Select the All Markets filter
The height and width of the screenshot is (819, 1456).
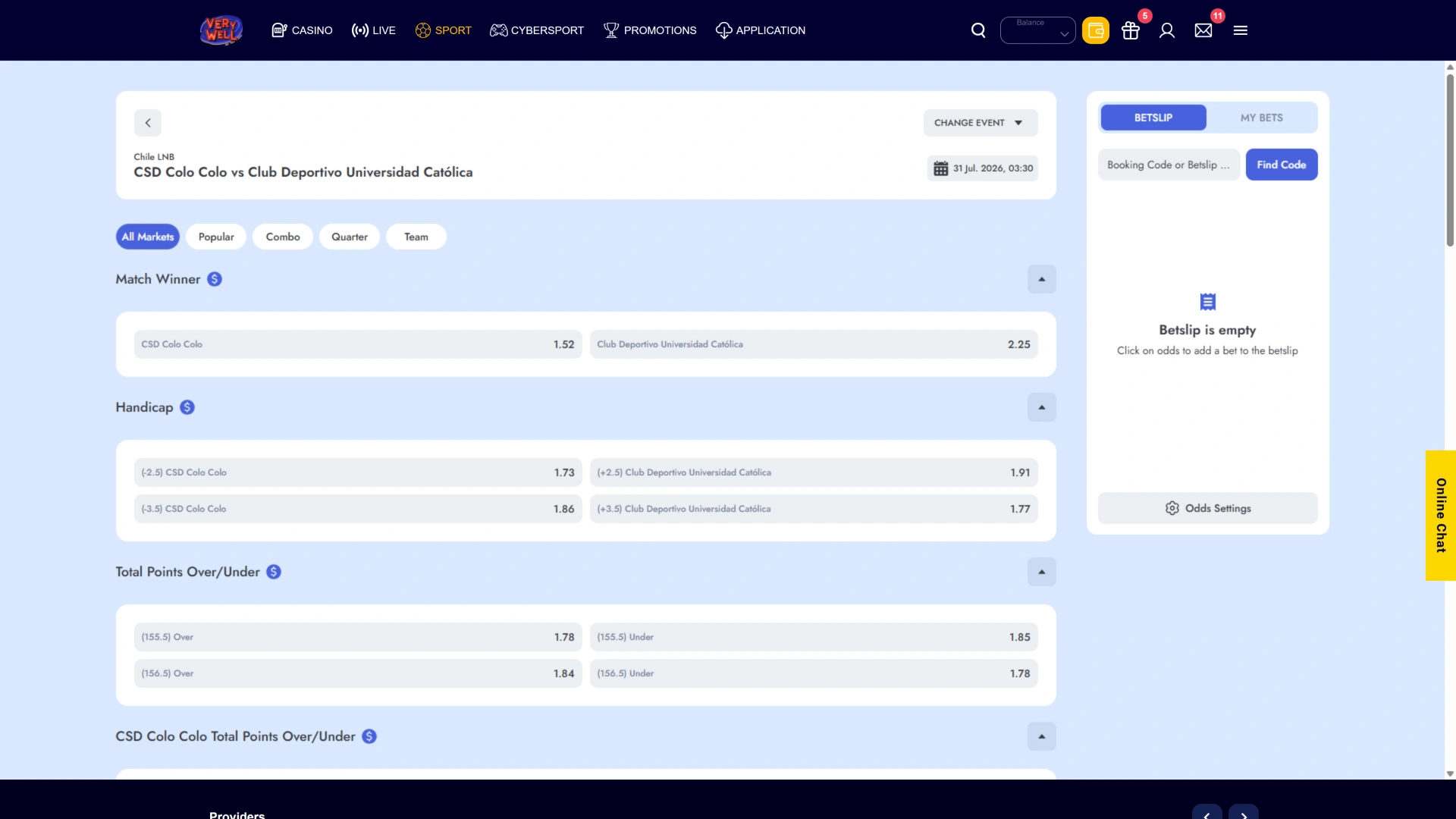click(x=148, y=237)
